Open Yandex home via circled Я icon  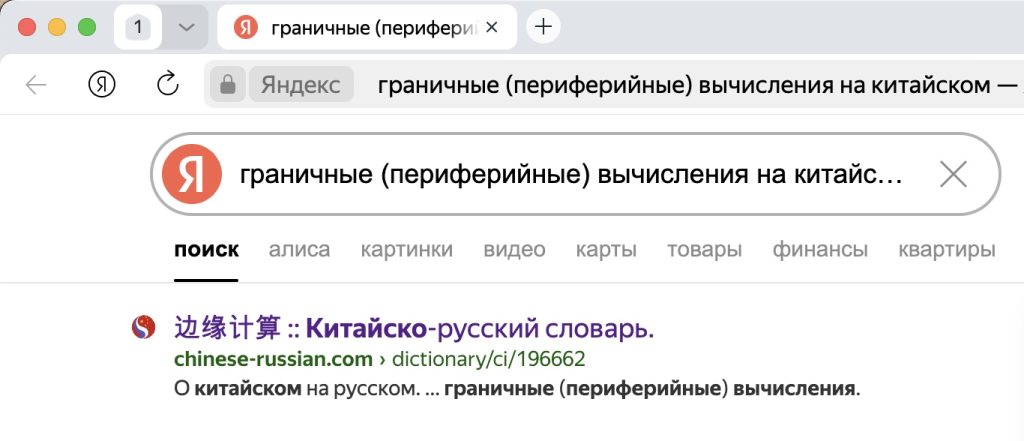(102, 84)
